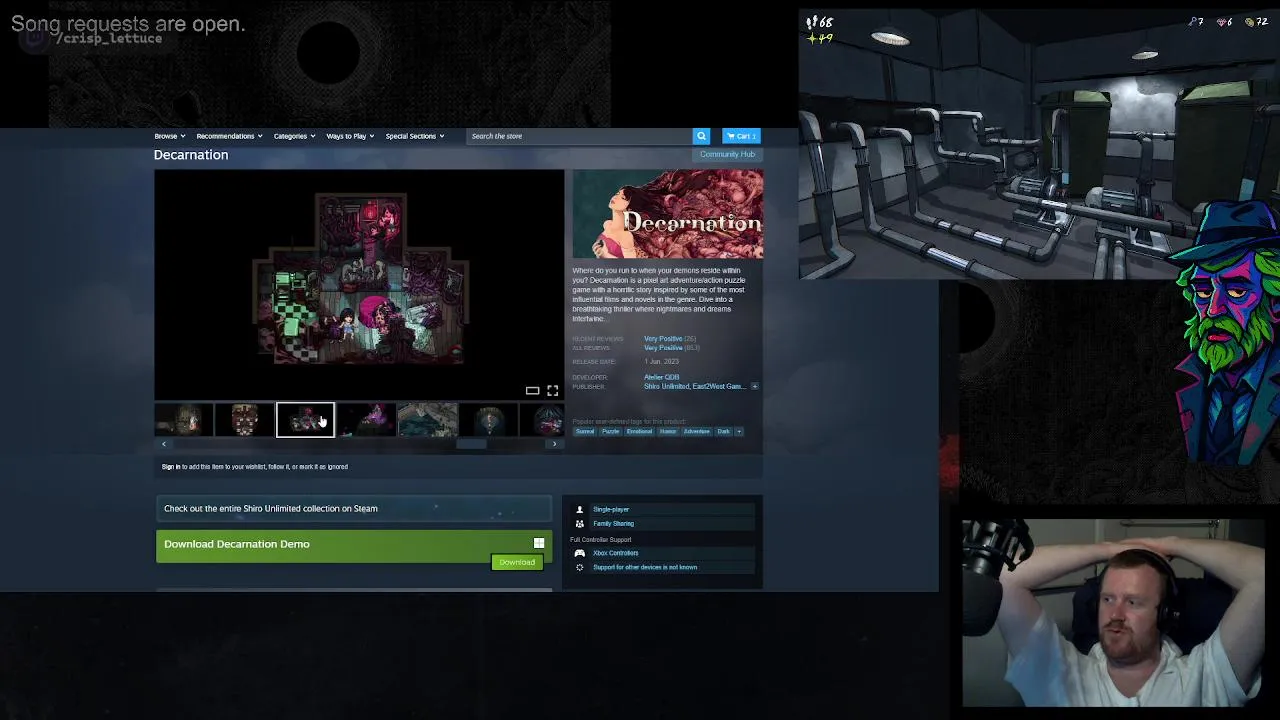Open the Ways to Play dropdown

pos(350,136)
